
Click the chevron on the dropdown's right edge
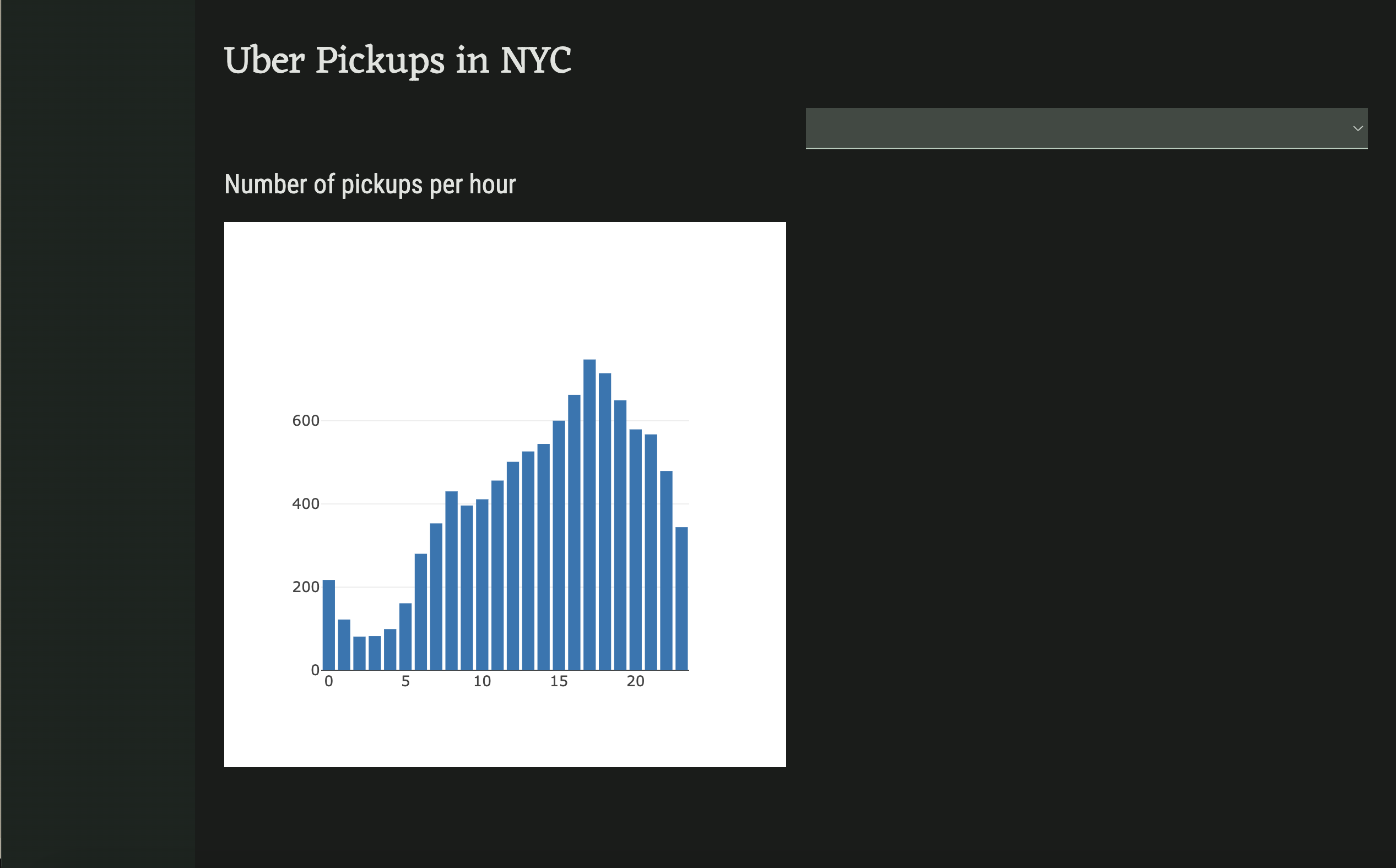[x=1358, y=127]
